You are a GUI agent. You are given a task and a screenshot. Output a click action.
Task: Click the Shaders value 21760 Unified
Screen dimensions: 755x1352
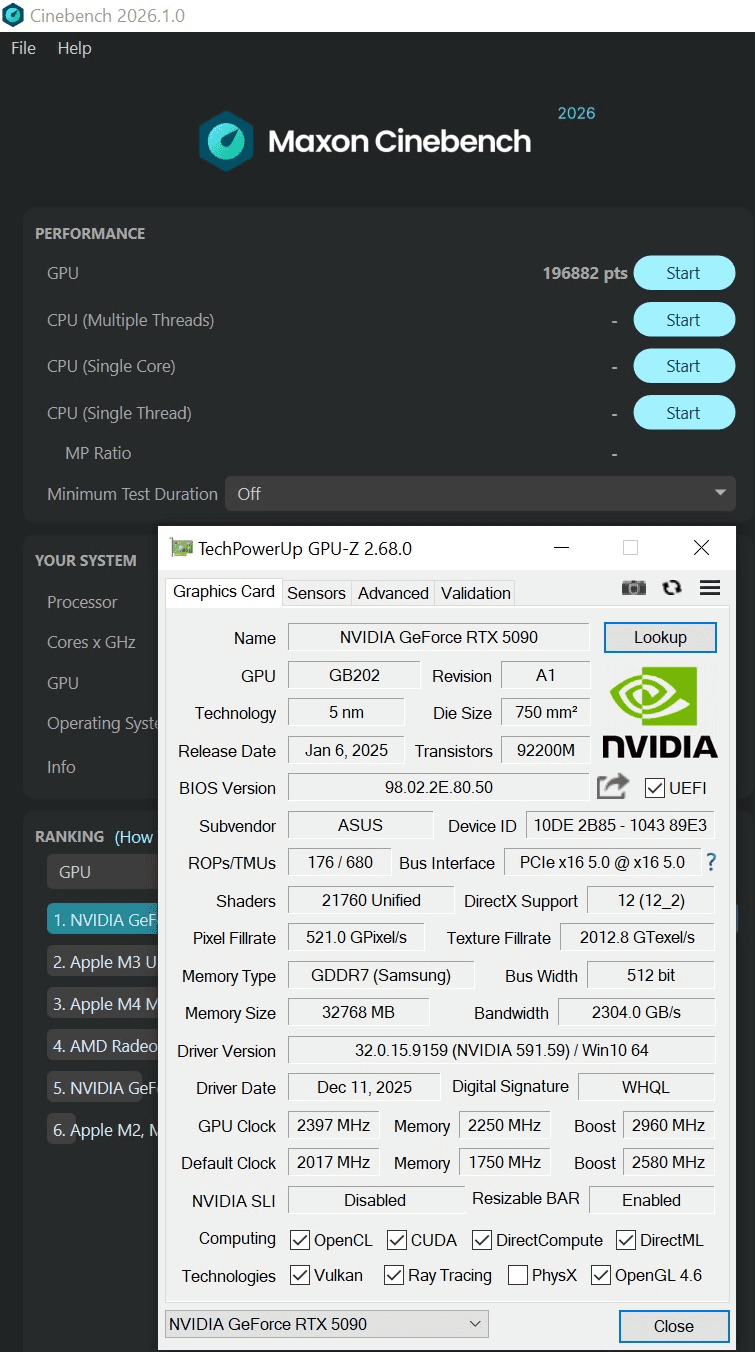(x=370, y=900)
